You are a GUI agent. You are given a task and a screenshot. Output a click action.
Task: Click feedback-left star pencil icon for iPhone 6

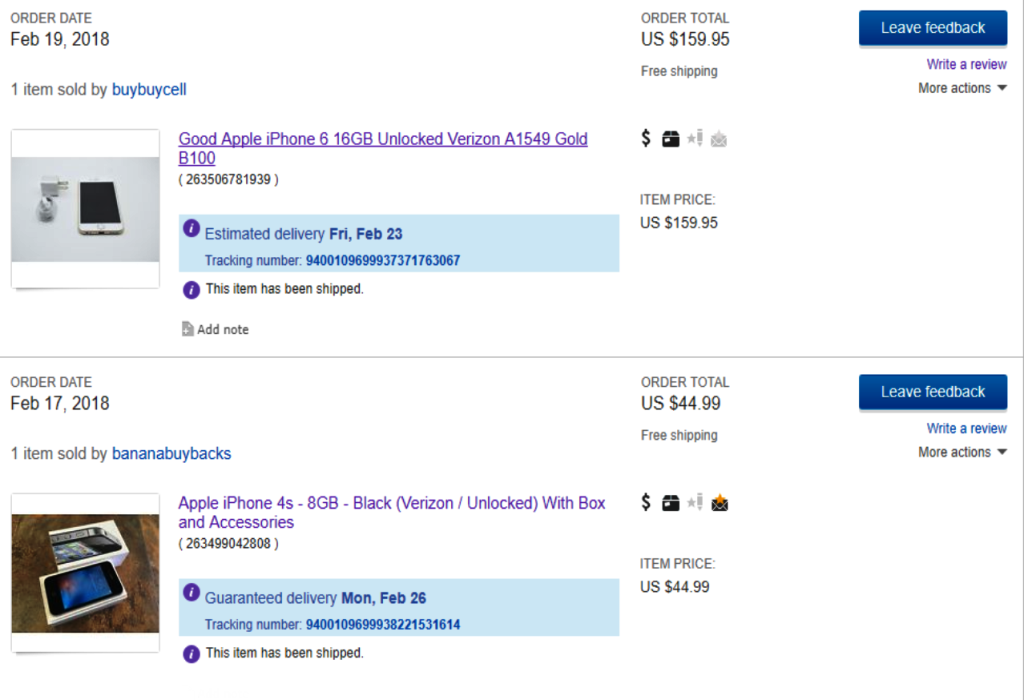pyautogui.click(x=695, y=139)
